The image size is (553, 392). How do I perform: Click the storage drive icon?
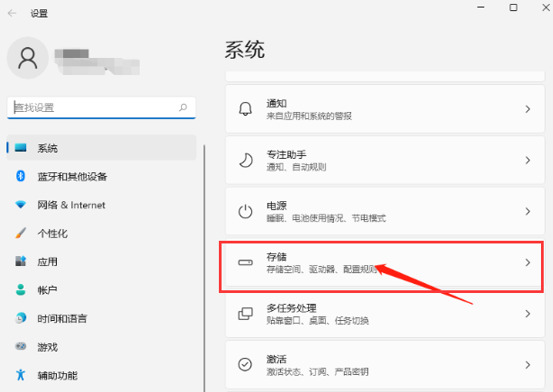tap(245, 262)
